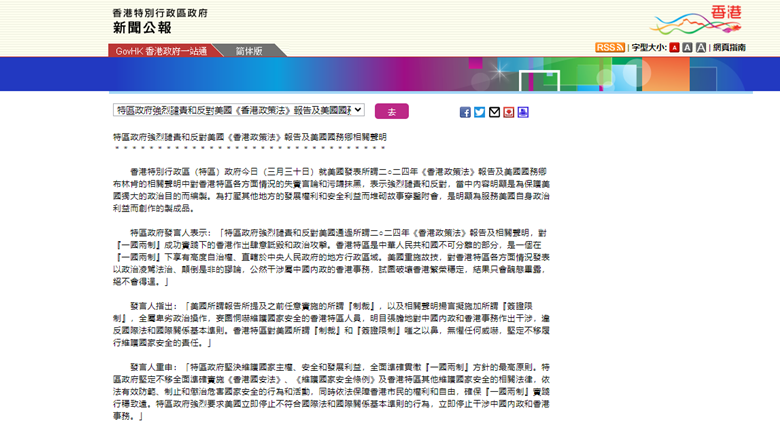Open the 網頁指南 site map link
Image resolution: width=780 pixels, height=429 pixels.
tap(729, 47)
